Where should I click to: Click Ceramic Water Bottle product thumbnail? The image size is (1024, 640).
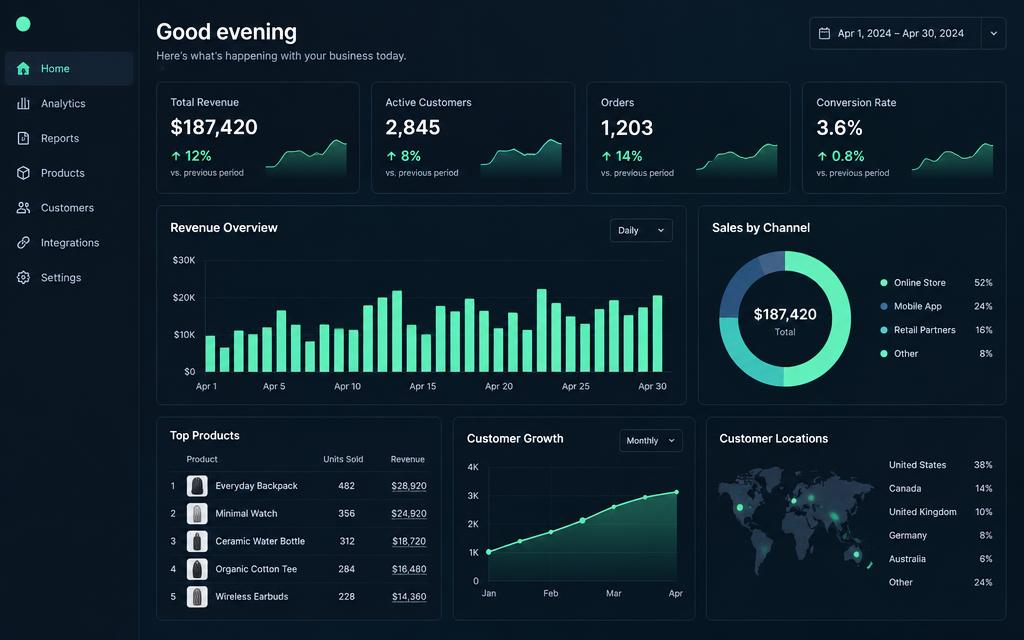(x=197, y=541)
